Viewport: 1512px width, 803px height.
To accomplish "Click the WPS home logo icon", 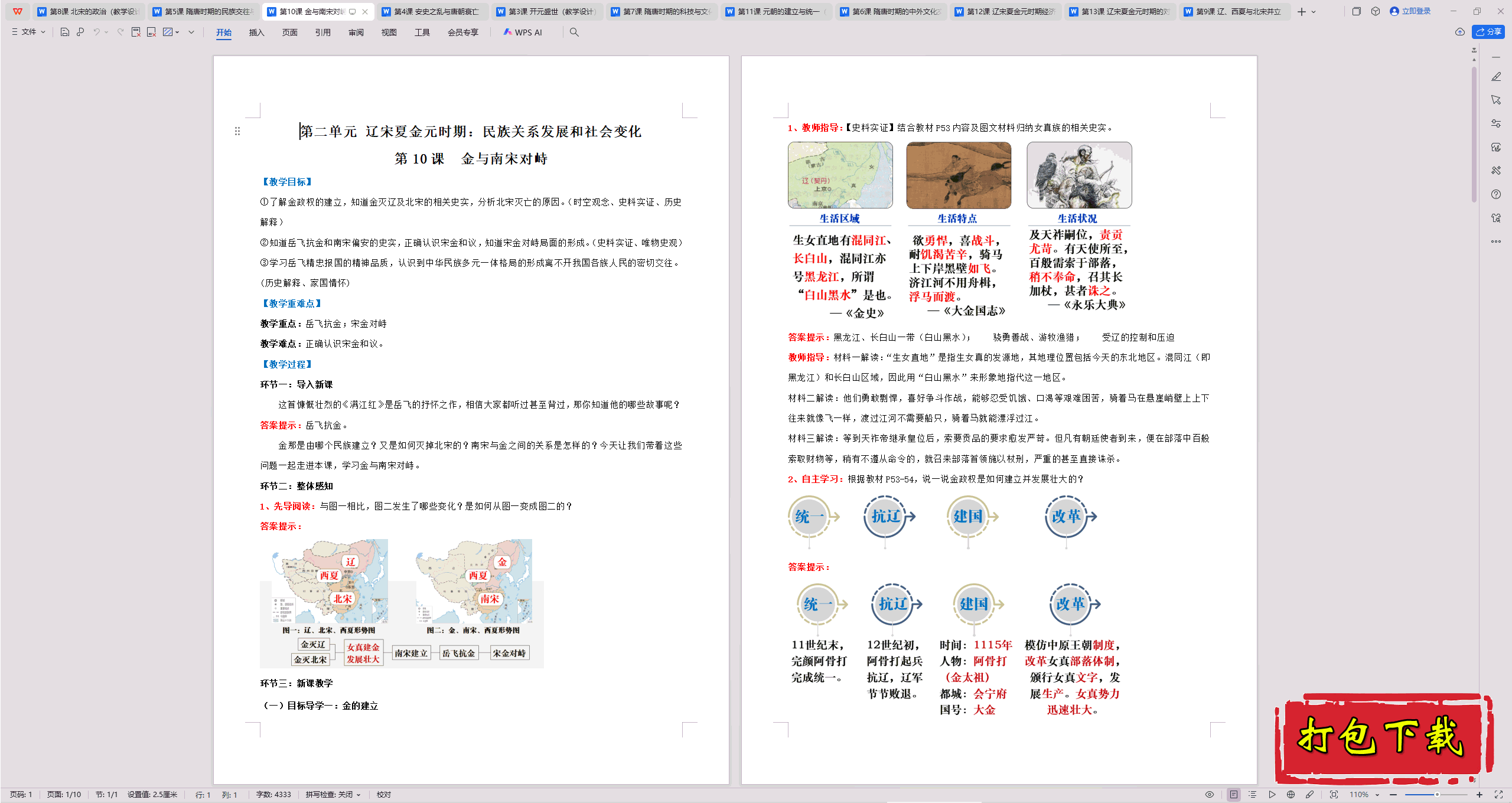I will (x=18, y=11).
